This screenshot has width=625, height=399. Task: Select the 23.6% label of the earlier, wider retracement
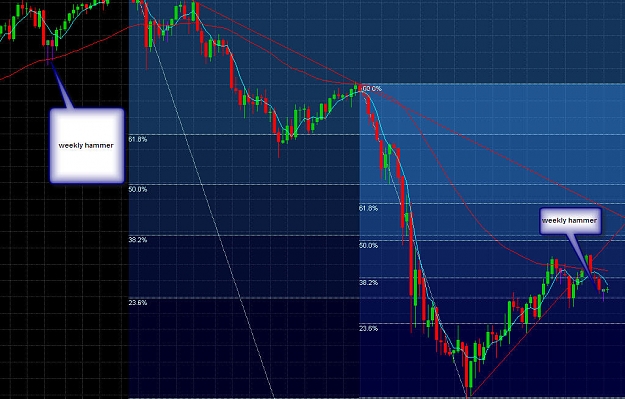(138, 303)
